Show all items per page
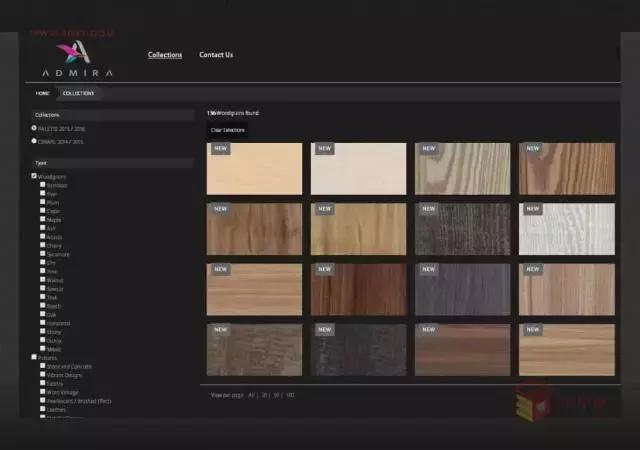The image size is (640, 450). [252, 395]
